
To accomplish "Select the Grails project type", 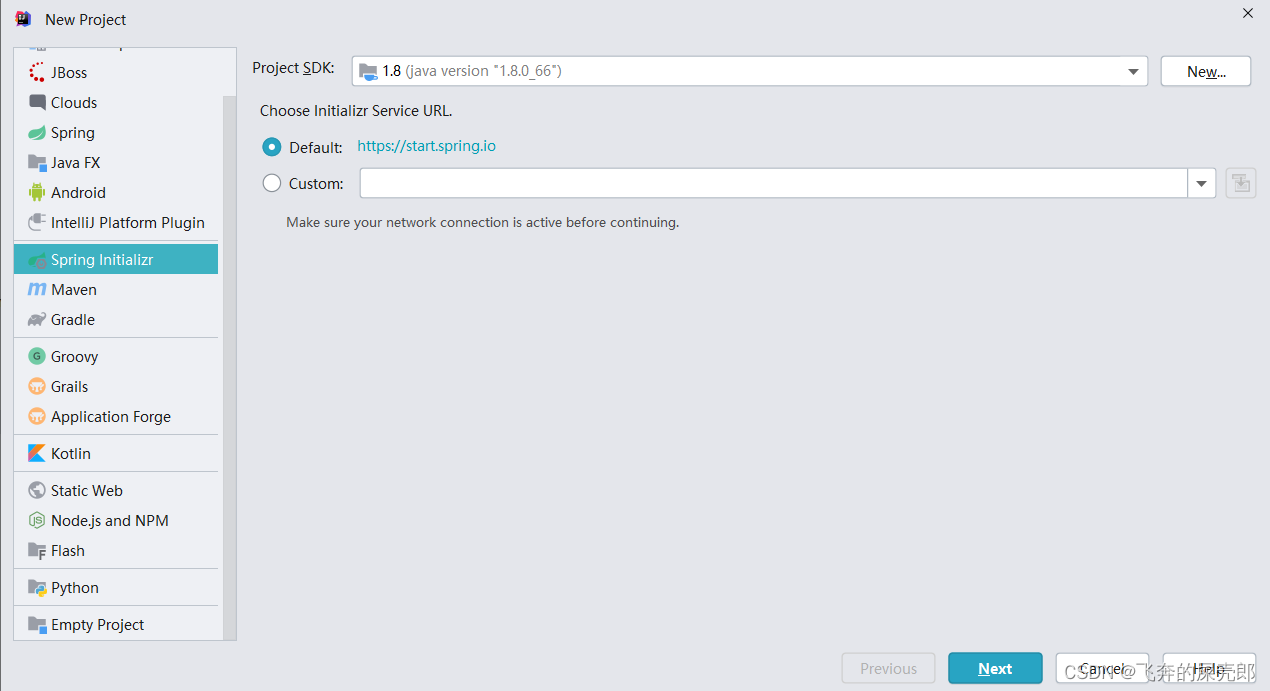I will [x=67, y=386].
